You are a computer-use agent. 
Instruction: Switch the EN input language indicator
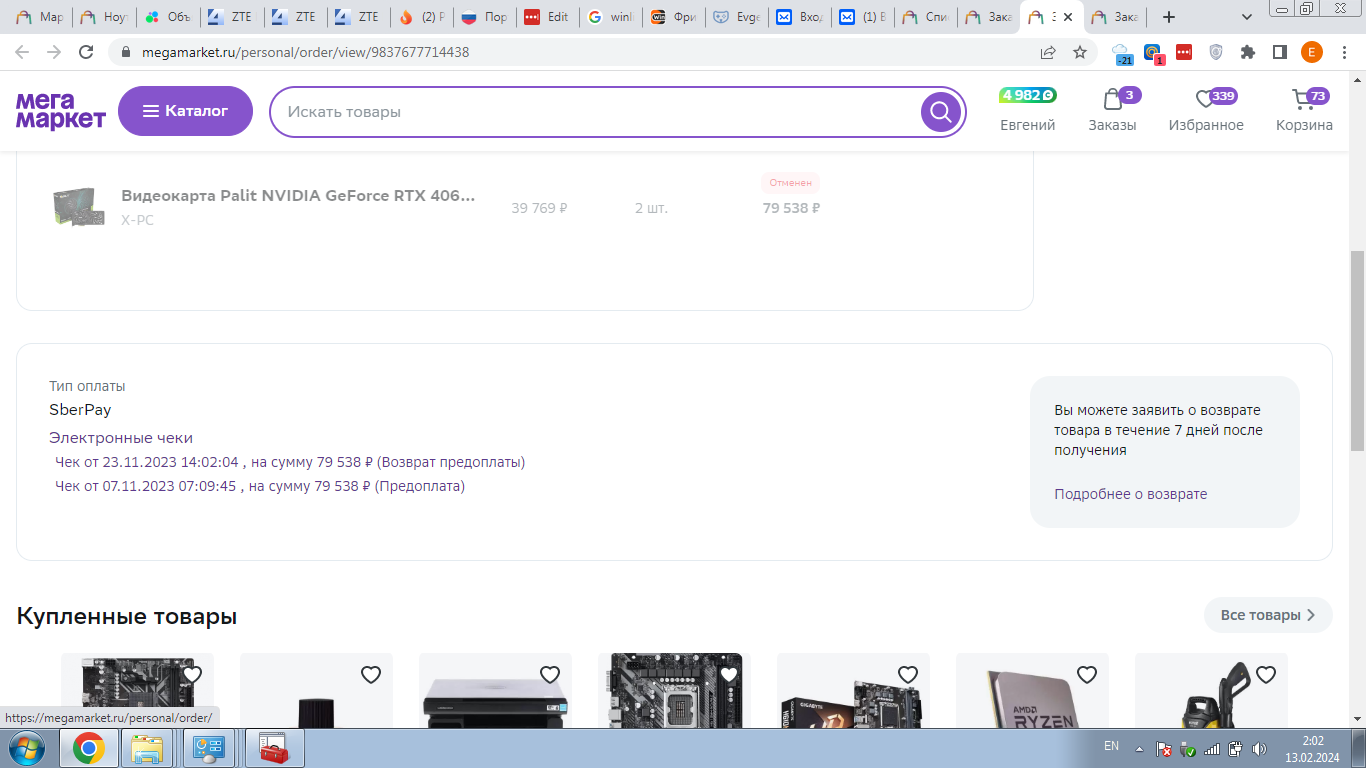tap(1111, 746)
